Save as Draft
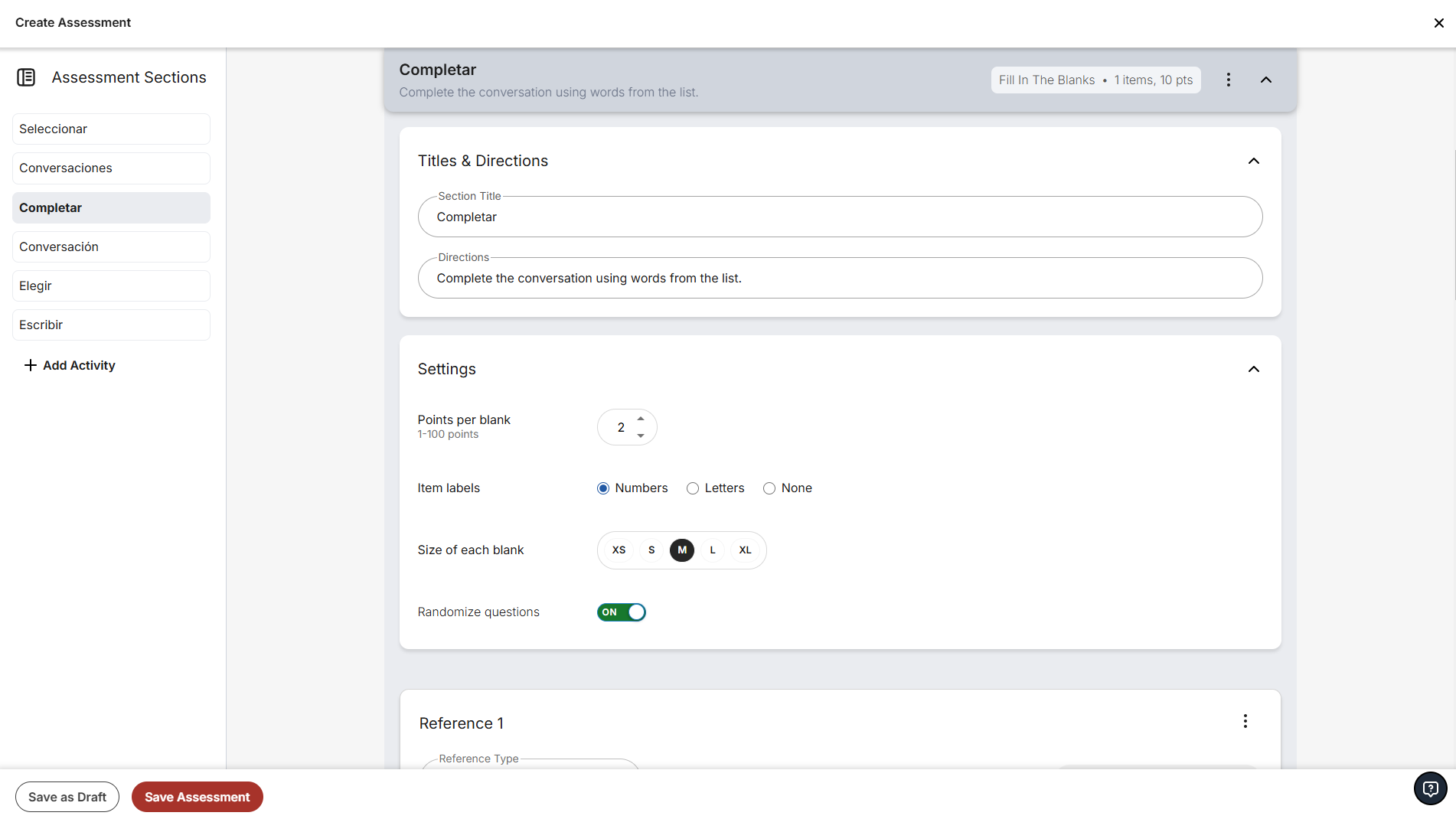Image resolution: width=1456 pixels, height=819 pixels. [67, 797]
